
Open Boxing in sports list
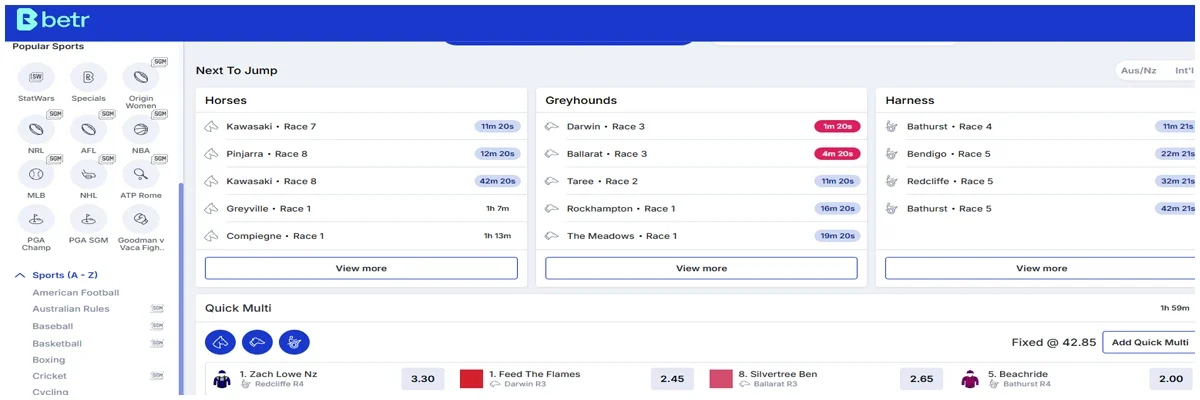pyautogui.click(x=49, y=360)
